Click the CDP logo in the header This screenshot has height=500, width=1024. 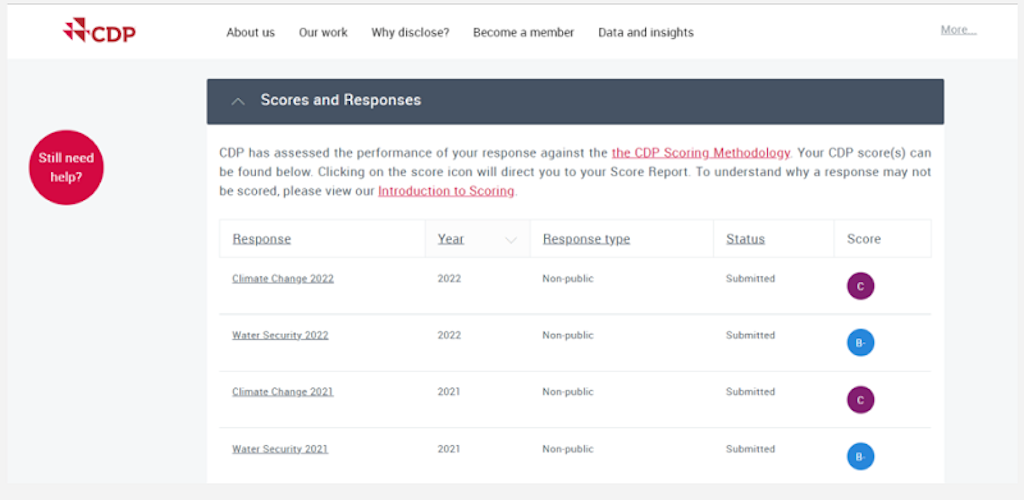pyautogui.click(x=99, y=32)
